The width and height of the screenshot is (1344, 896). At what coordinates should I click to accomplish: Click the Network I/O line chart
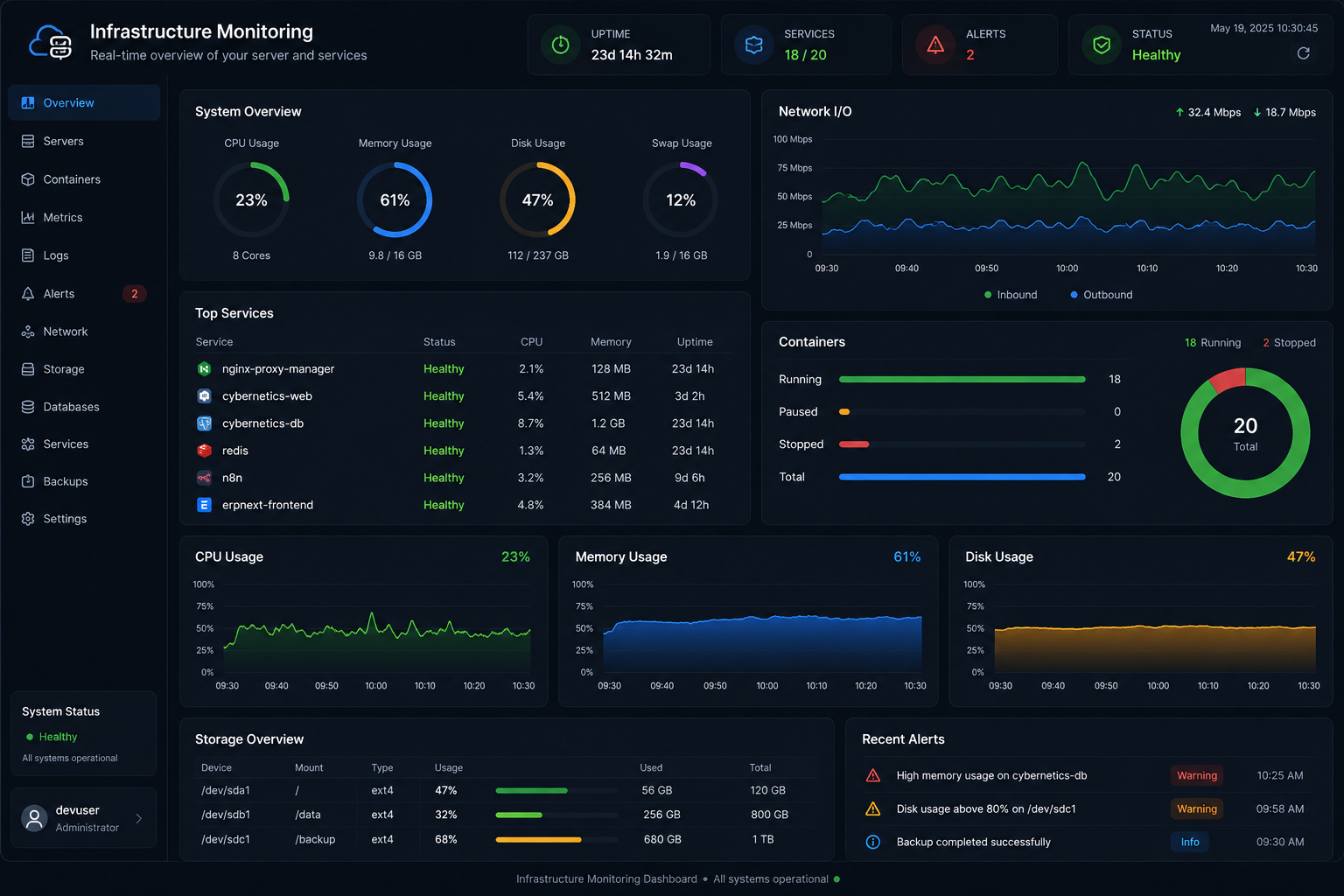pyautogui.click(x=1067, y=197)
